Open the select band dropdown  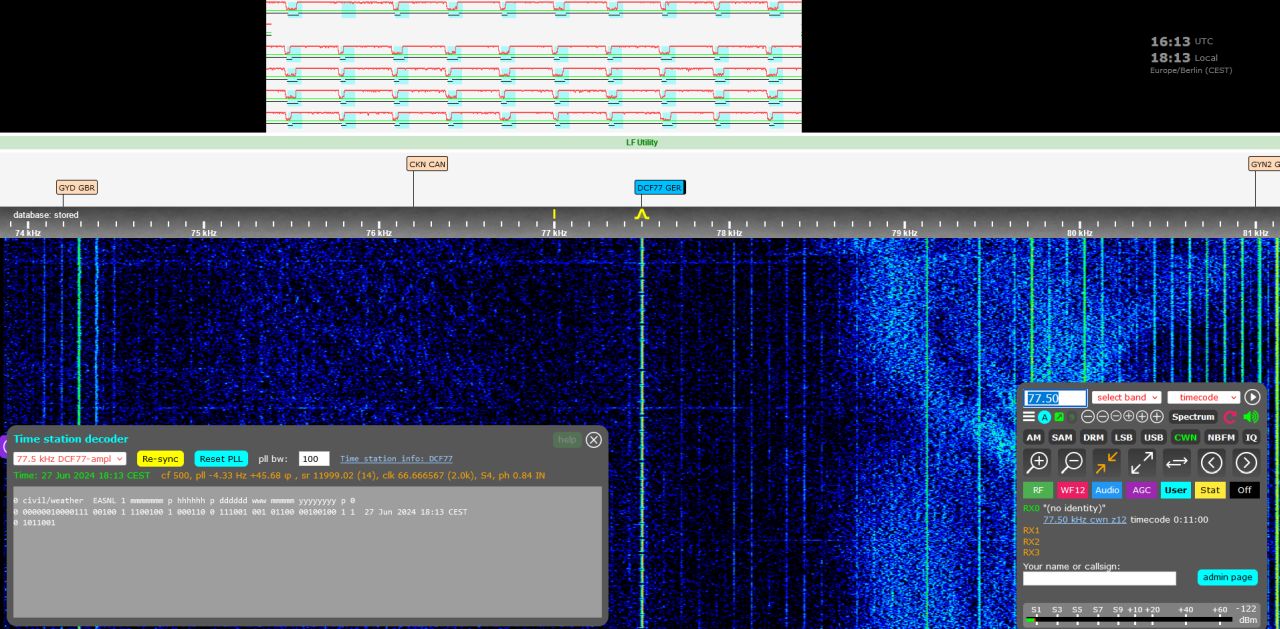(x=1126, y=397)
